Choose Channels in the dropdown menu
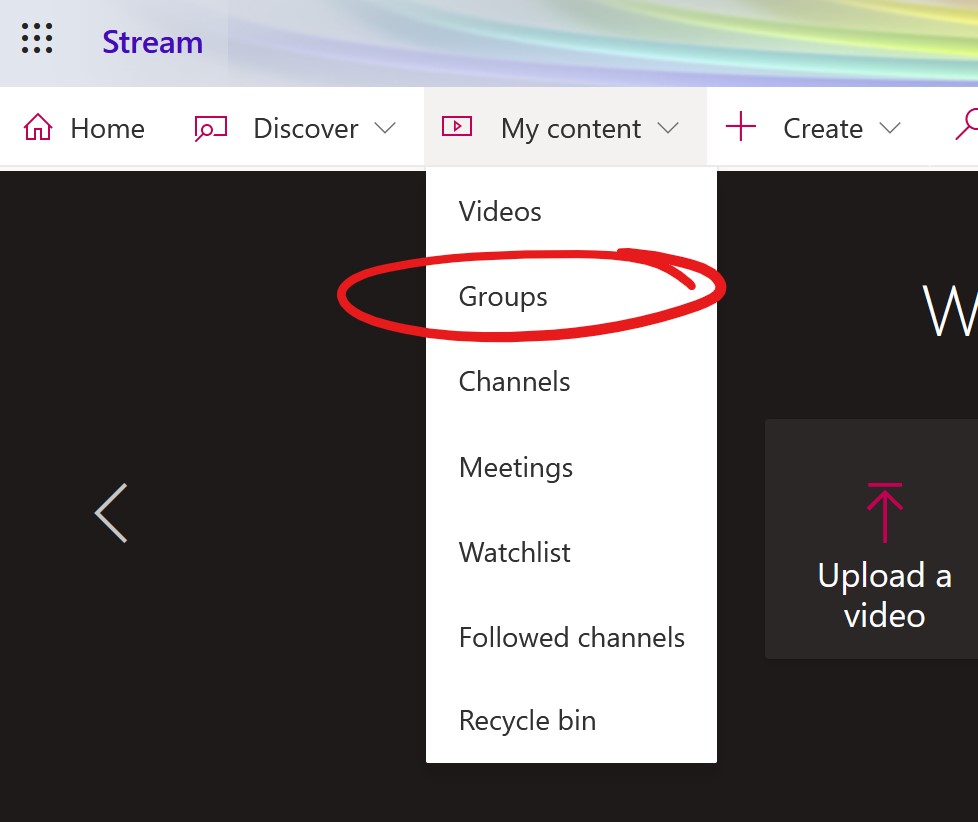This screenshot has height=822, width=978. [514, 381]
